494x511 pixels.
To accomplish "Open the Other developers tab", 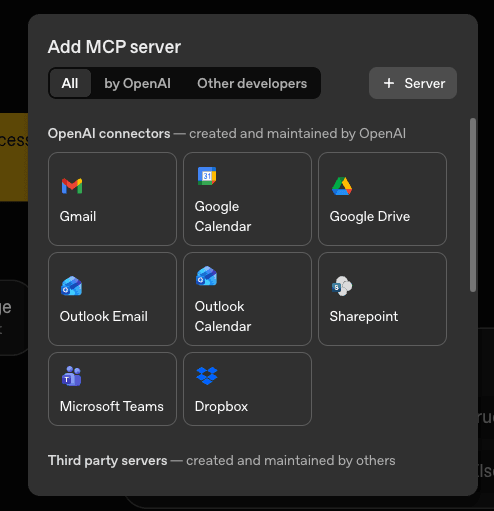I will pyautogui.click(x=252, y=83).
